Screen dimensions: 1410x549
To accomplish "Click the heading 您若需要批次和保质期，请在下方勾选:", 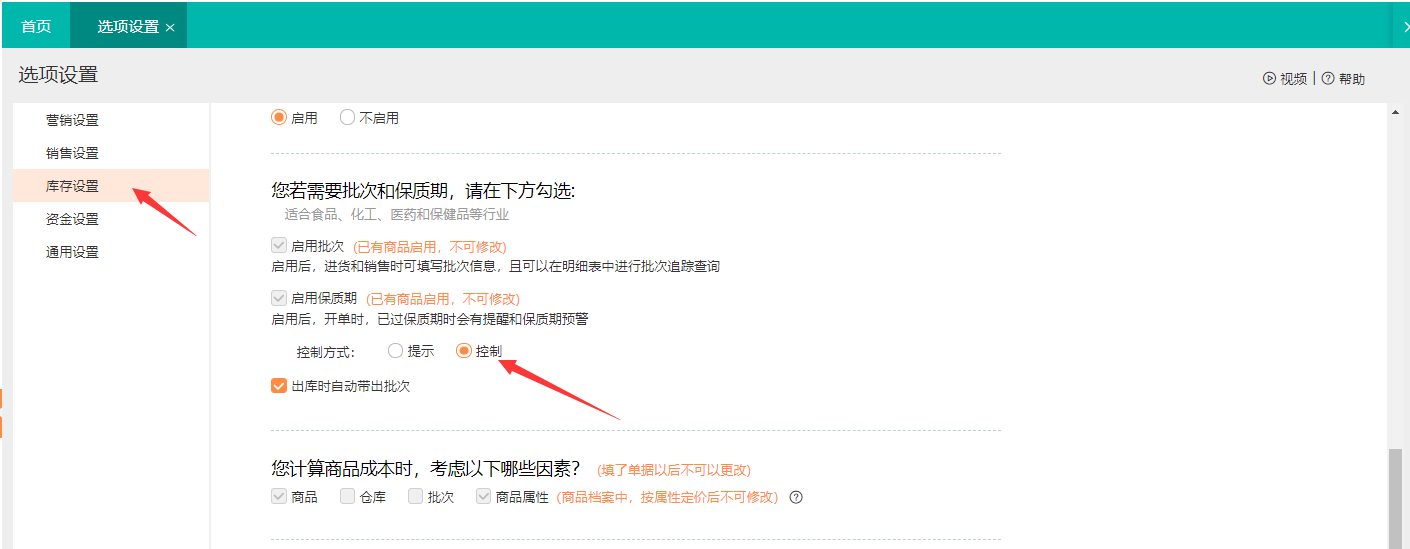I will (x=423, y=190).
